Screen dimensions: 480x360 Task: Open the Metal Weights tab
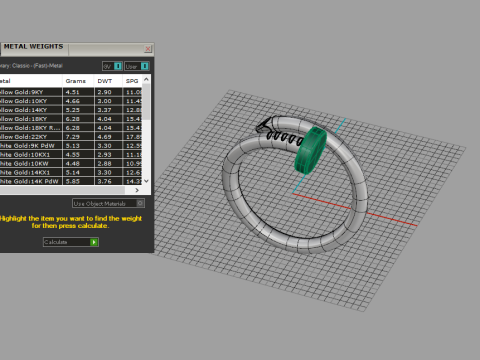(33, 47)
